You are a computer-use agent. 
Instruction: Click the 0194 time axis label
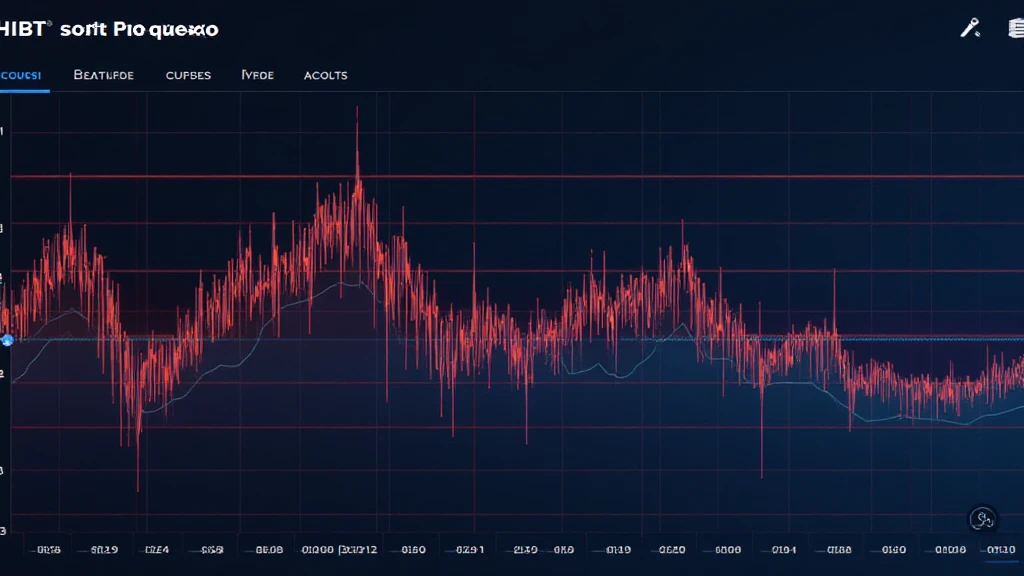784,550
